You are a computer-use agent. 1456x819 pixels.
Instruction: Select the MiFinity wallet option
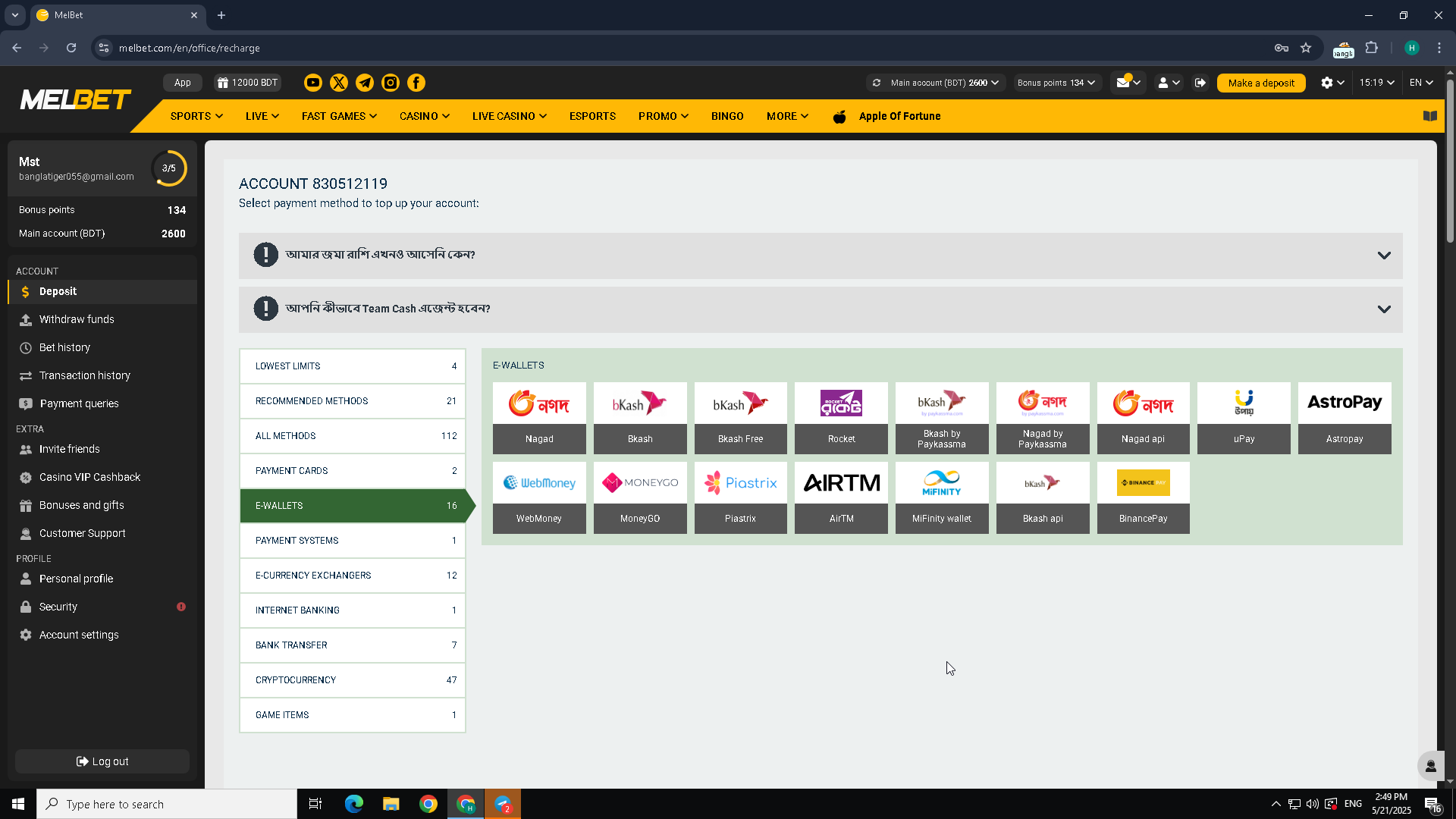(x=942, y=497)
